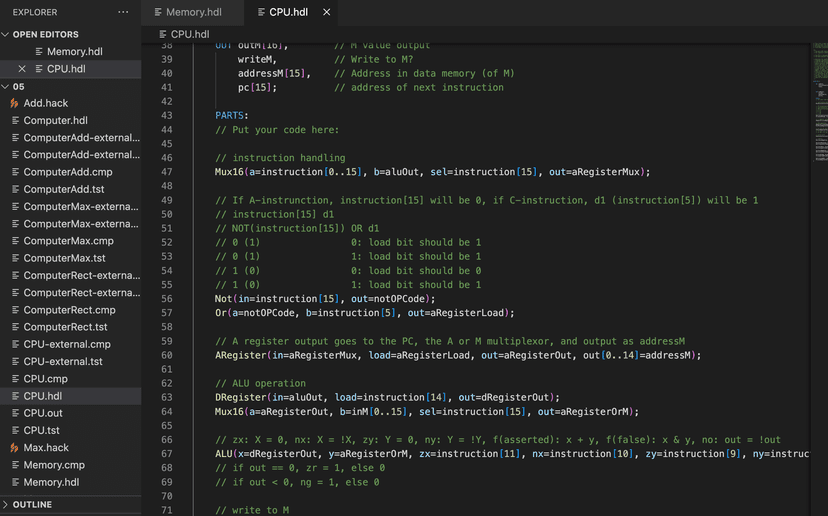Open ComputerAdd.tst in the file tree
828x516 pixels.
pos(64,189)
